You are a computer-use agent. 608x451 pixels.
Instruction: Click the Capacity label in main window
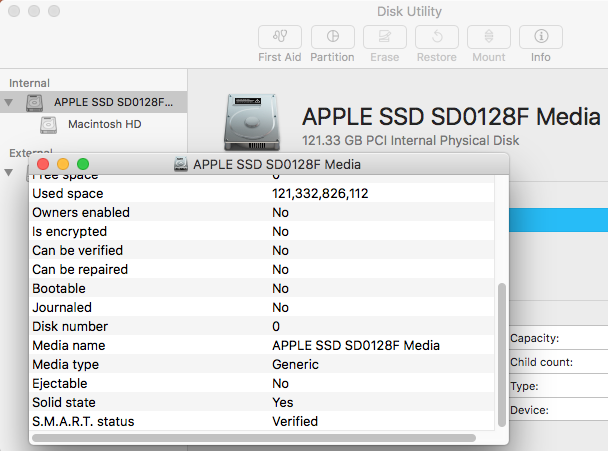click(535, 338)
